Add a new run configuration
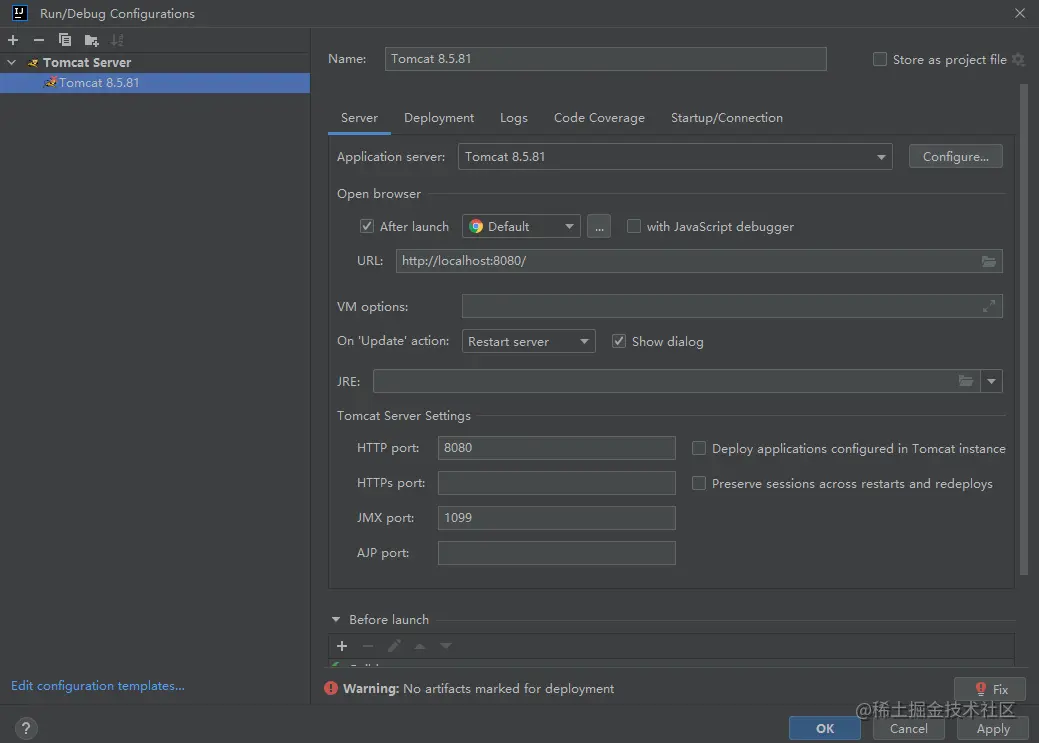This screenshot has width=1039, height=743. coord(13,40)
